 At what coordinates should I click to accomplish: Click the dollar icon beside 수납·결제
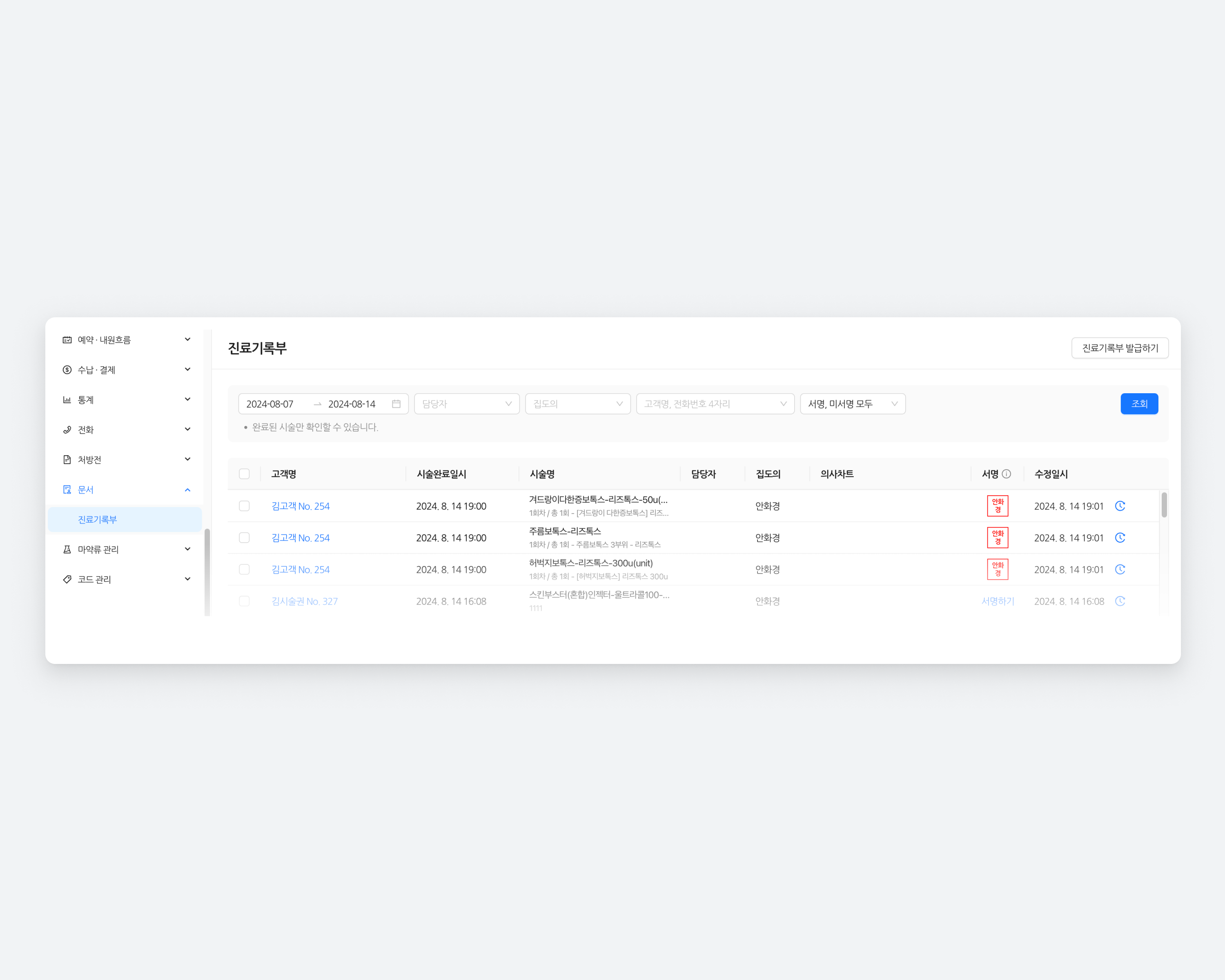[67, 370]
